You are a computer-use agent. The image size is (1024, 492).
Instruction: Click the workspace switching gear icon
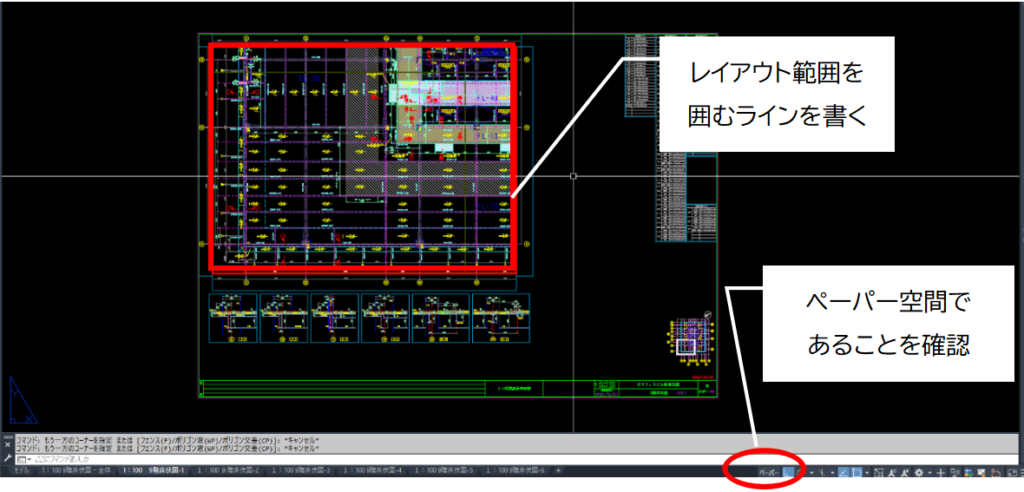pyautogui.click(x=919, y=472)
